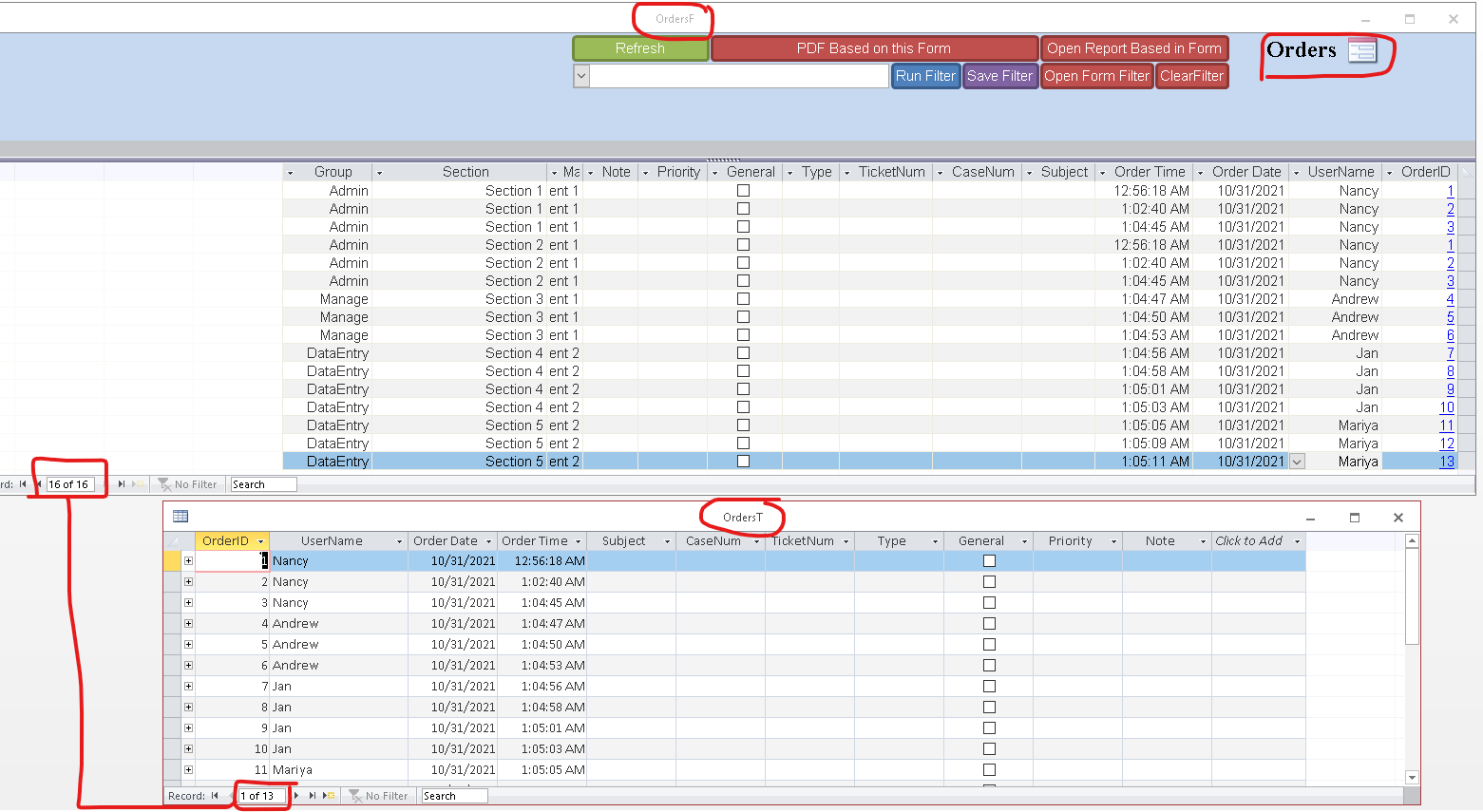Check General box for OrderID 3 in OrdersT
The width and height of the screenshot is (1483, 812).
989,603
